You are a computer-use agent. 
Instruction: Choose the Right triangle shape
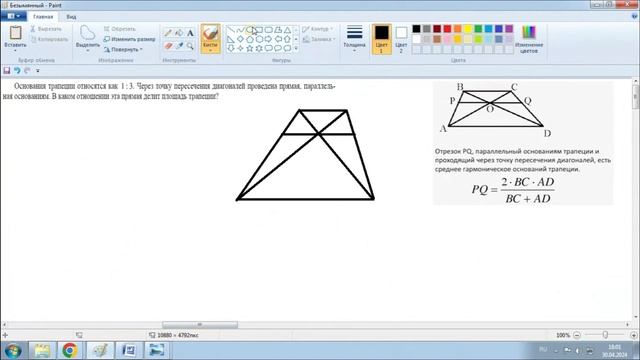[x=231, y=39]
